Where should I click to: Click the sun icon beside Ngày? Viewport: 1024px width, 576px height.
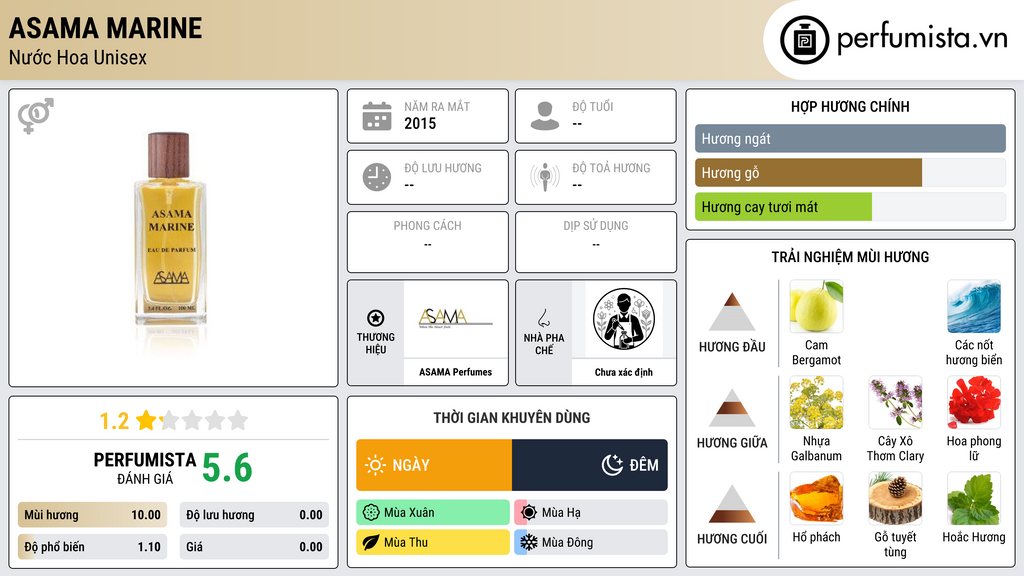pyautogui.click(x=375, y=465)
